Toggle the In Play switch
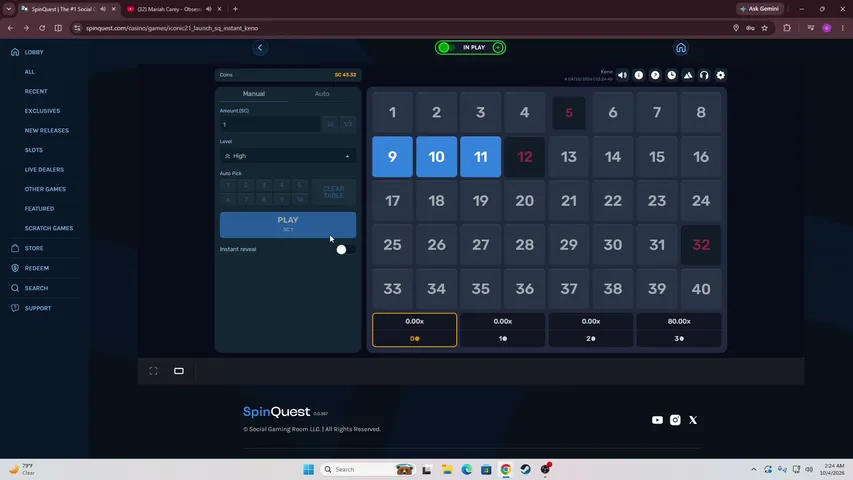Viewport: 853px width, 480px height. (448, 47)
